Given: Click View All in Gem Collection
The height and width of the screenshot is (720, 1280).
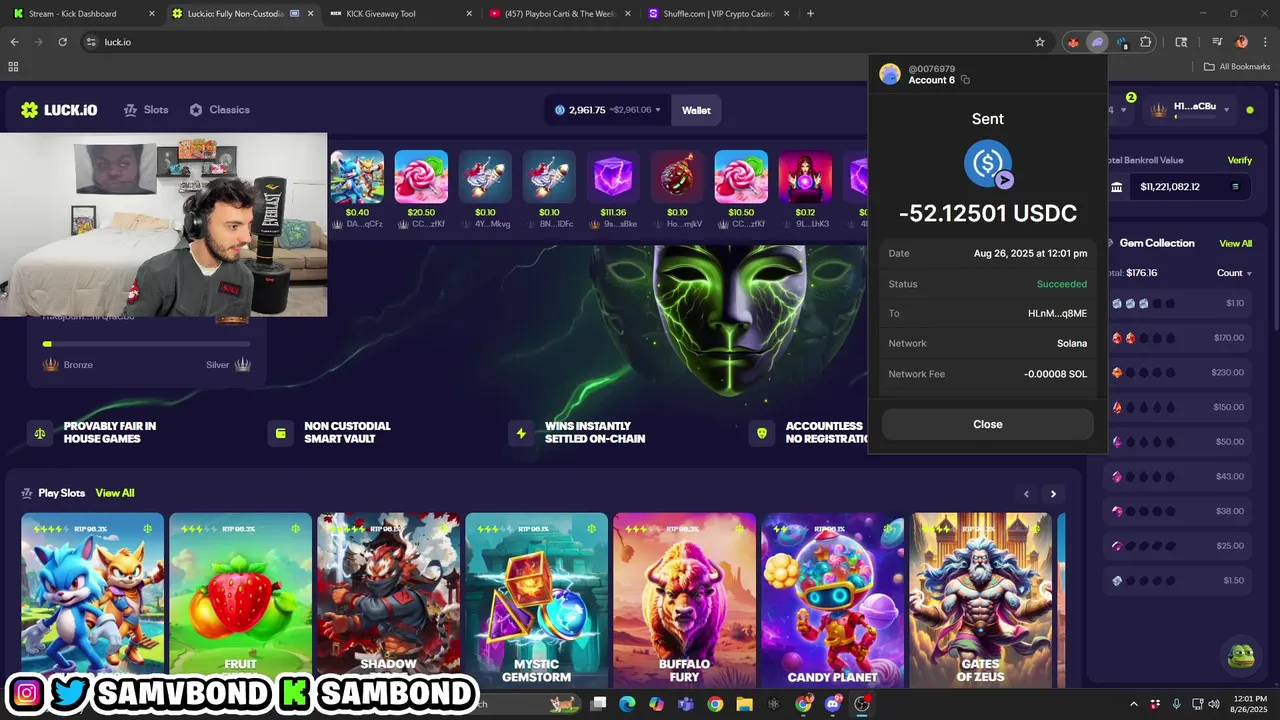Looking at the screenshot, I should click(1235, 243).
